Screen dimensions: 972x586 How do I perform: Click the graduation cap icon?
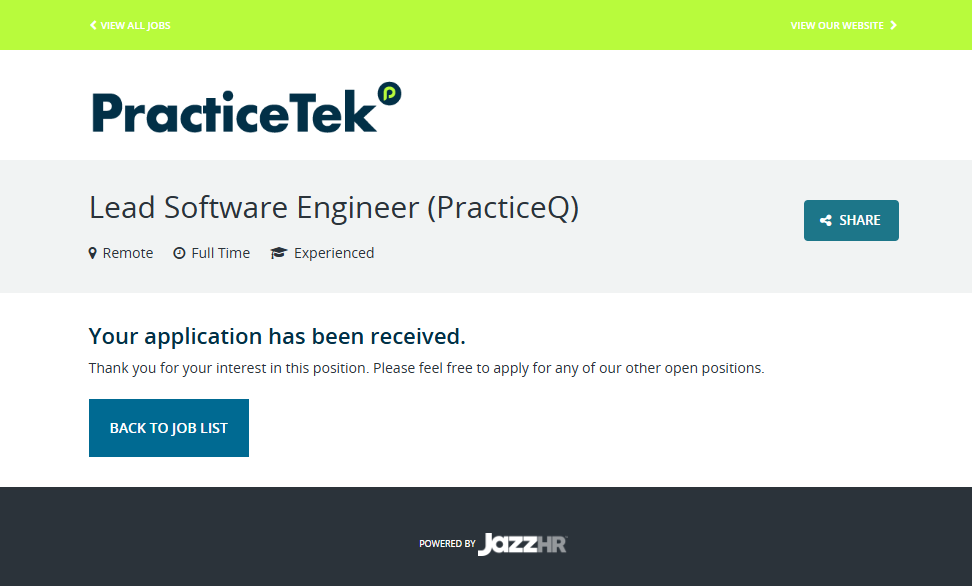pyautogui.click(x=278, y=253)
